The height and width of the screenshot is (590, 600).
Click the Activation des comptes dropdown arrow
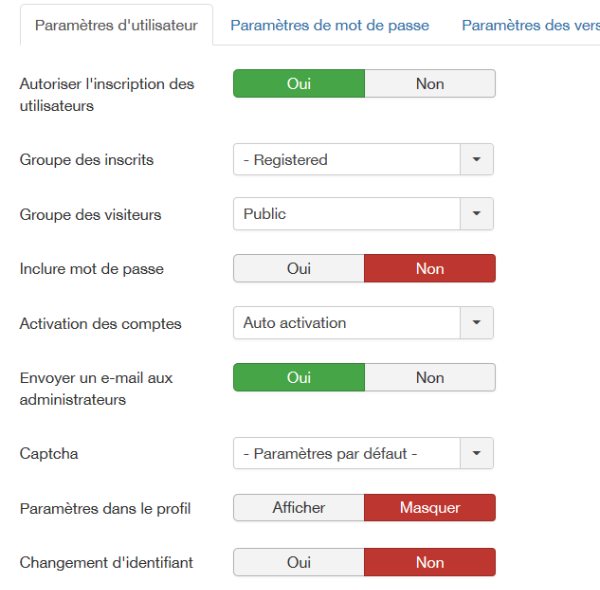[x=476, y=323]
